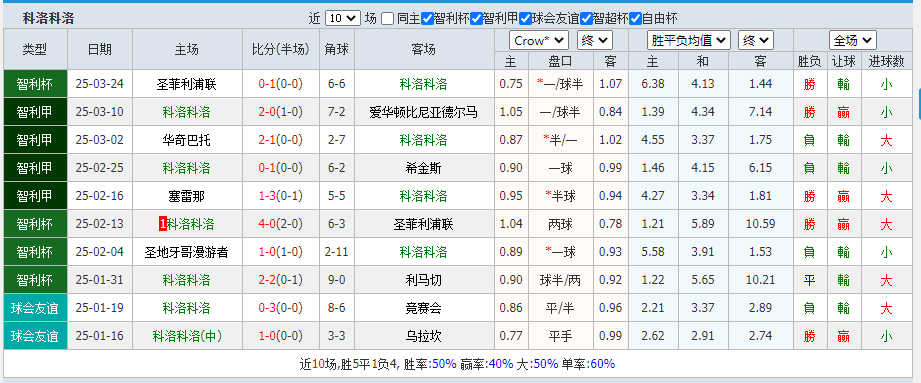921x383 pixels.
Task: Click home team 华奇巴托
Action: click(187, 140)
